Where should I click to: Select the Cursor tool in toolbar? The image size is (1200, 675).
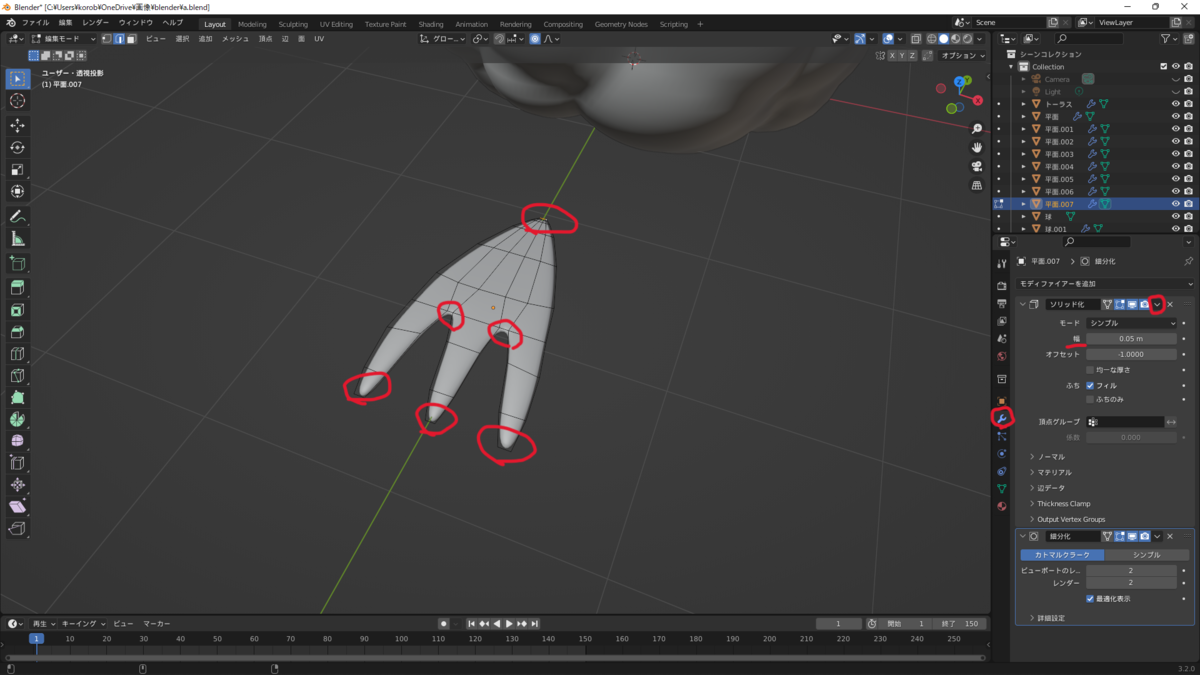coord(17,101)
